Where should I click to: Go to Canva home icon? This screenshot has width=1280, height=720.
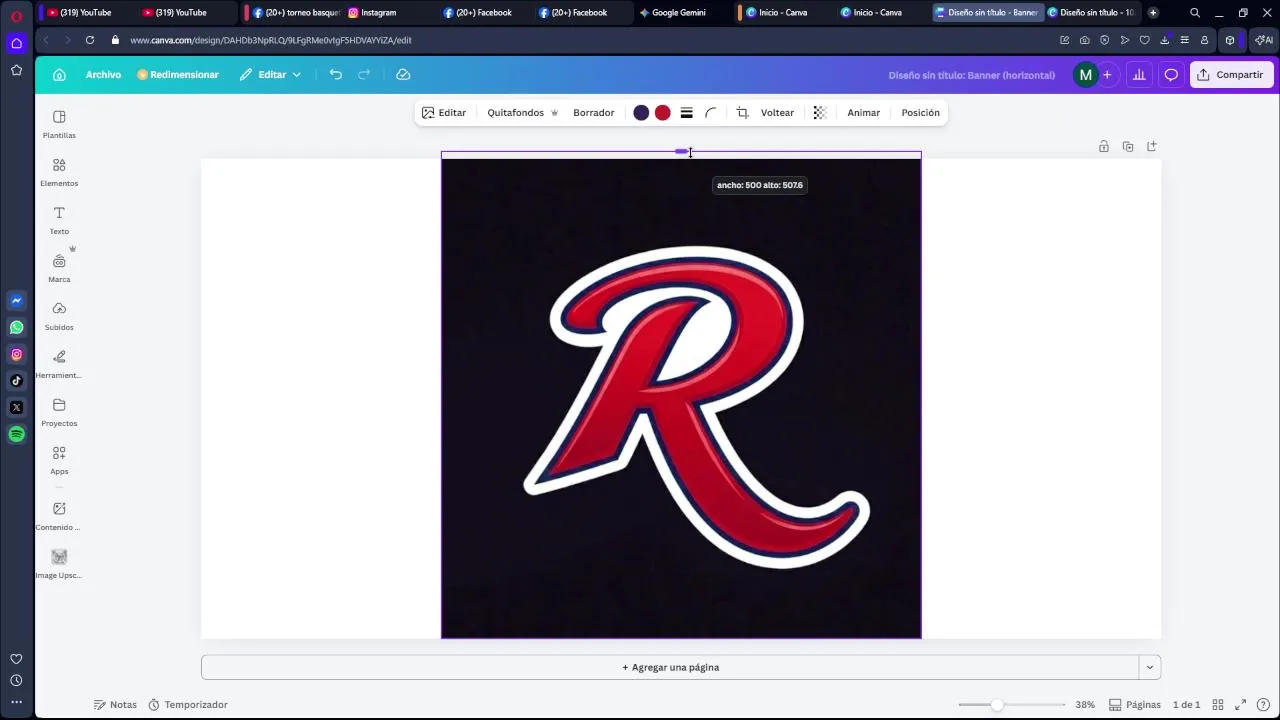(x=59, y=75)
